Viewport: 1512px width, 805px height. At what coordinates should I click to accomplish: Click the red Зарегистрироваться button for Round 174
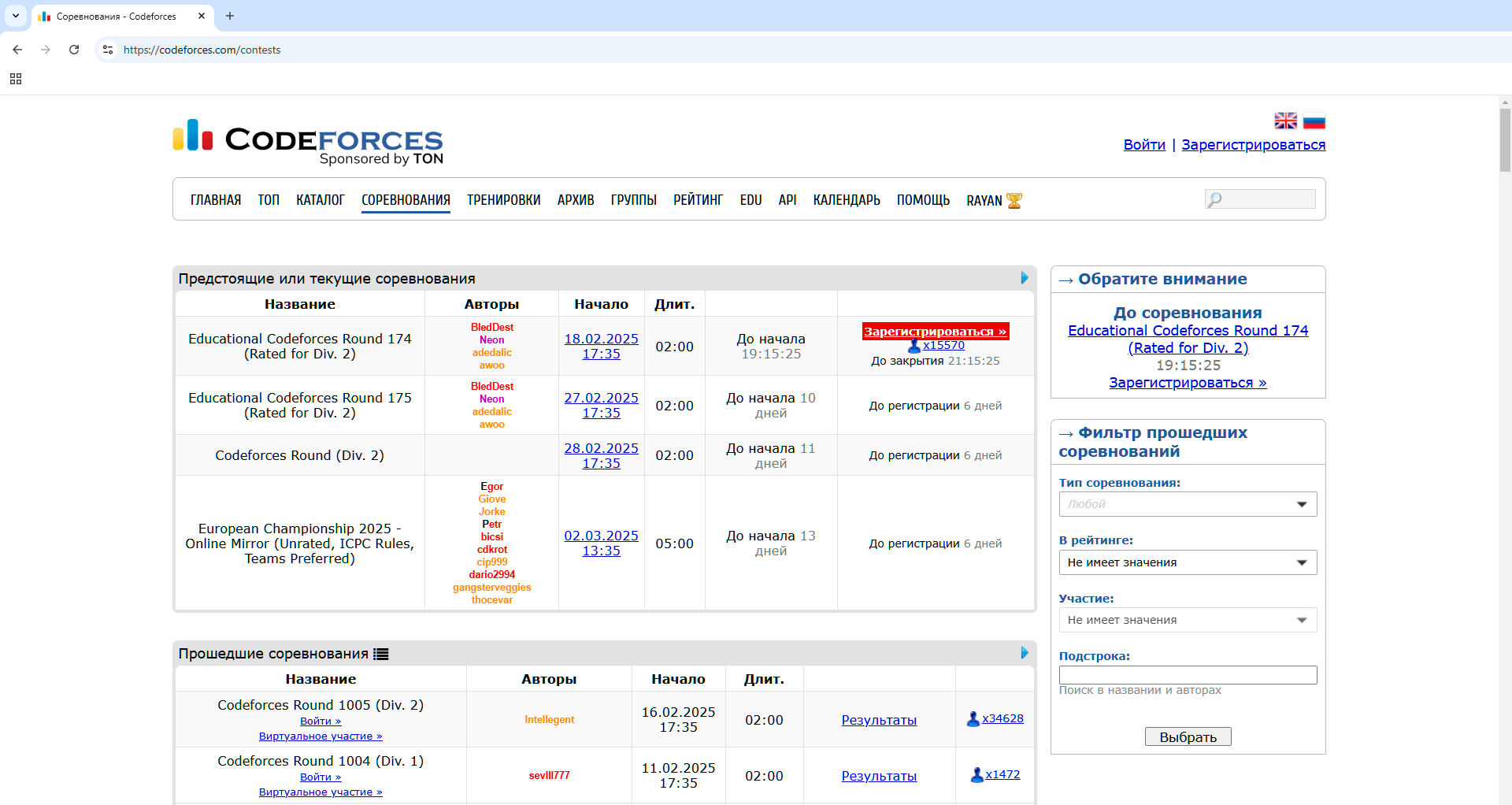[935, 332]
